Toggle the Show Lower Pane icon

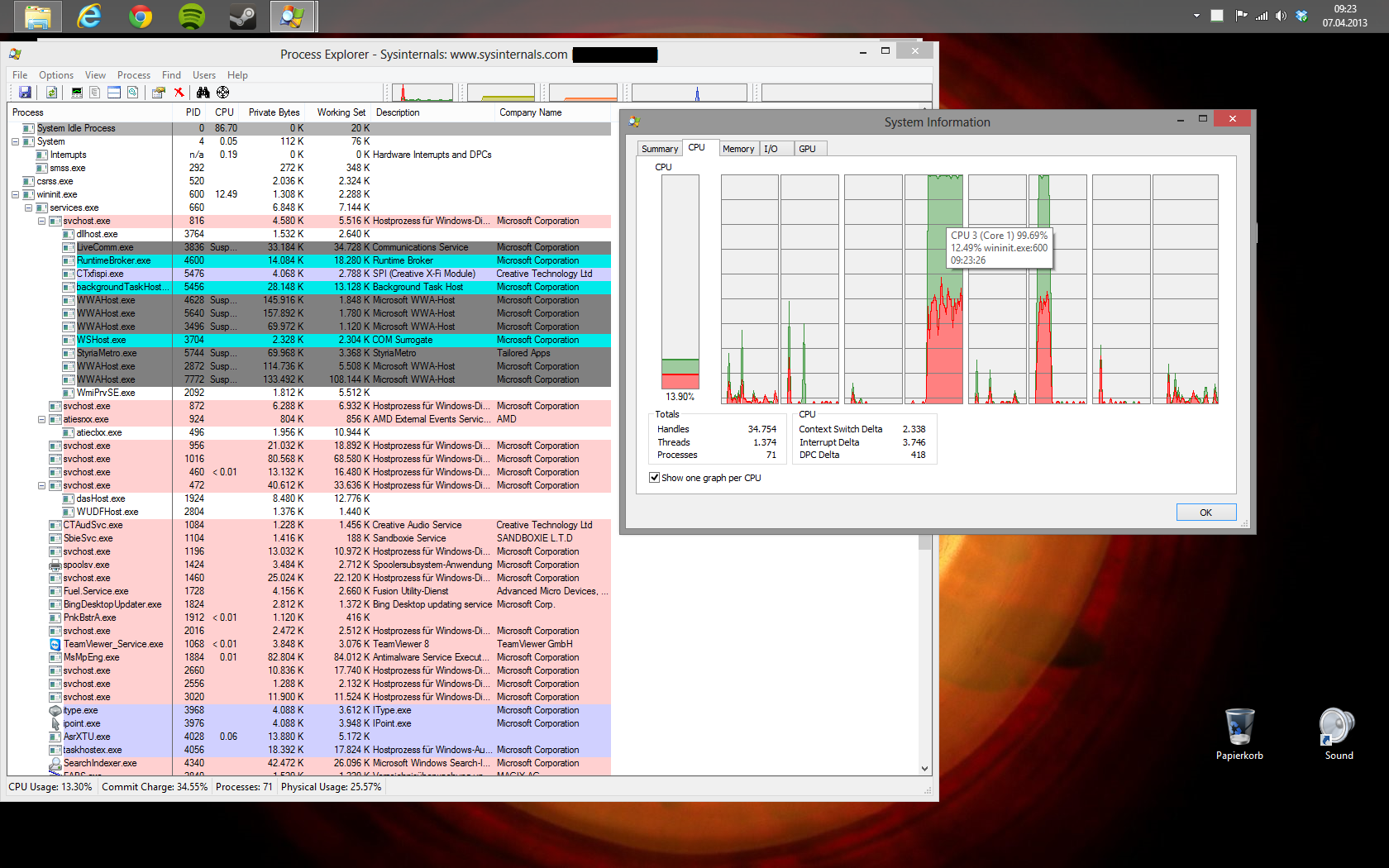114,93
